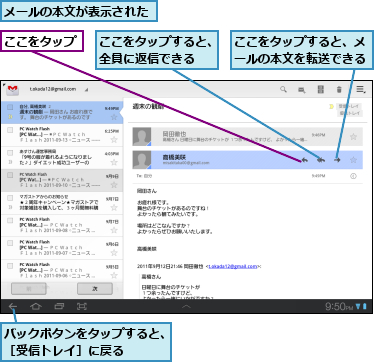This screenshot has width=374, height=362.
Task: Open the recent apps button
Action: coord(59,306)
